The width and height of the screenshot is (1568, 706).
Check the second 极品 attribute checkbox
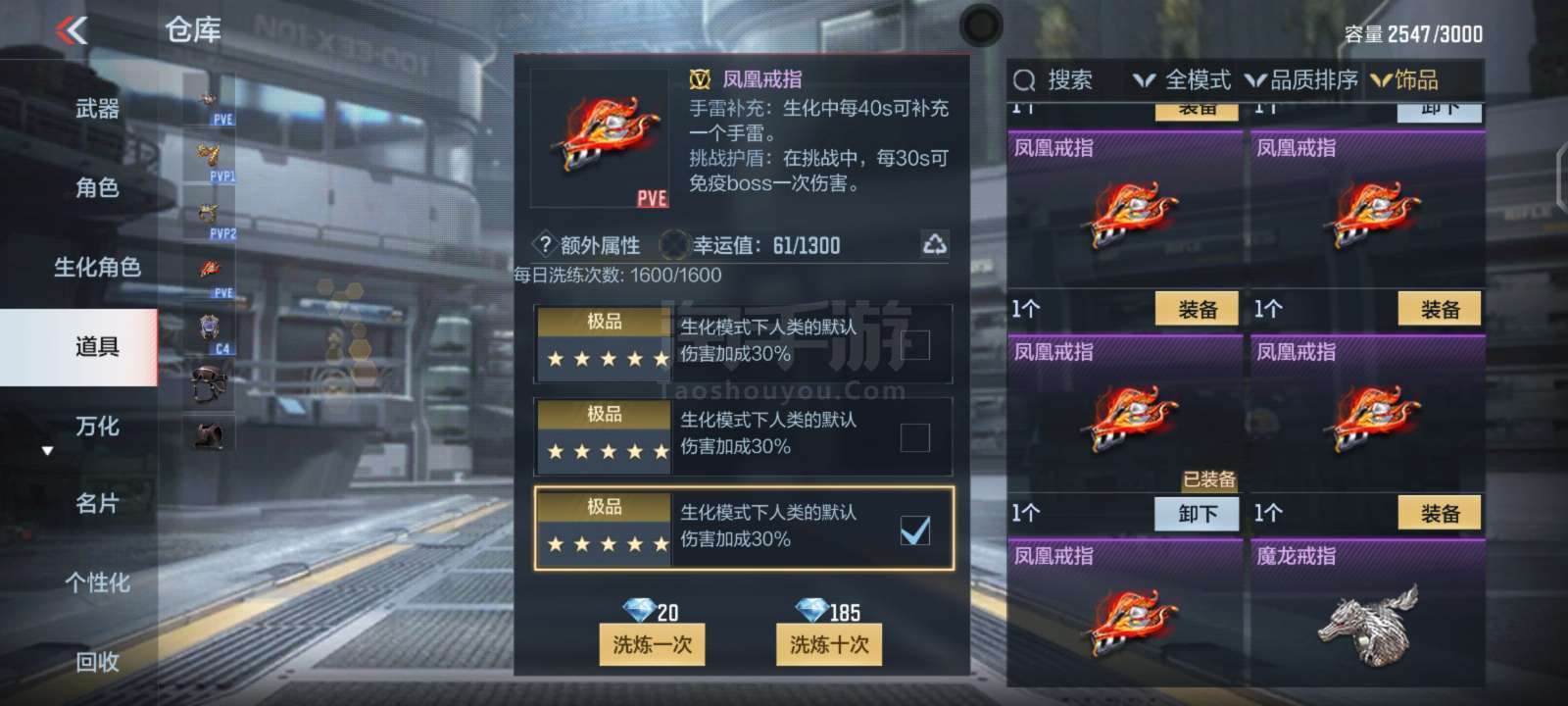[915, 437]
